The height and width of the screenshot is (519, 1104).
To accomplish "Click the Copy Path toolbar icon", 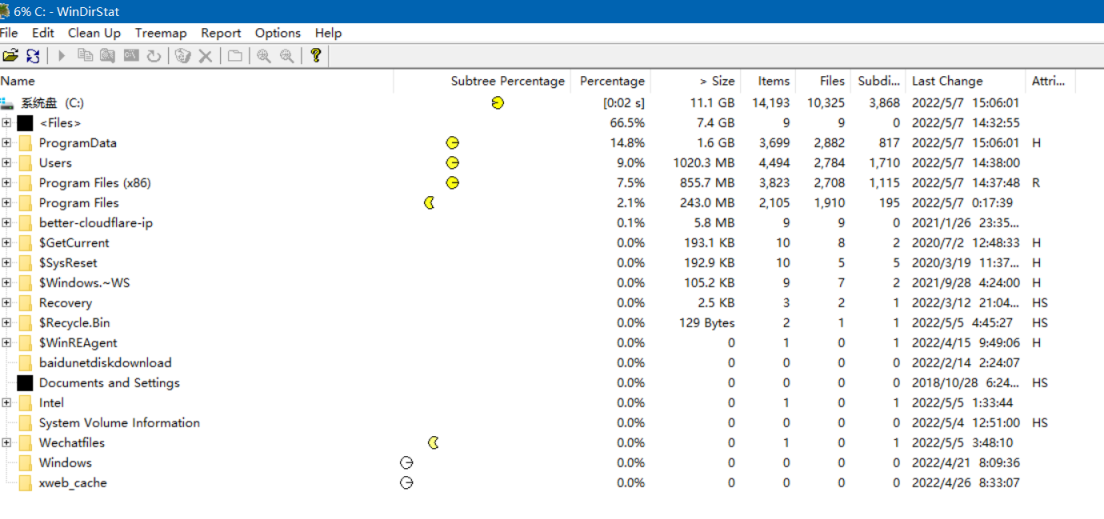I will coord(85,56).
